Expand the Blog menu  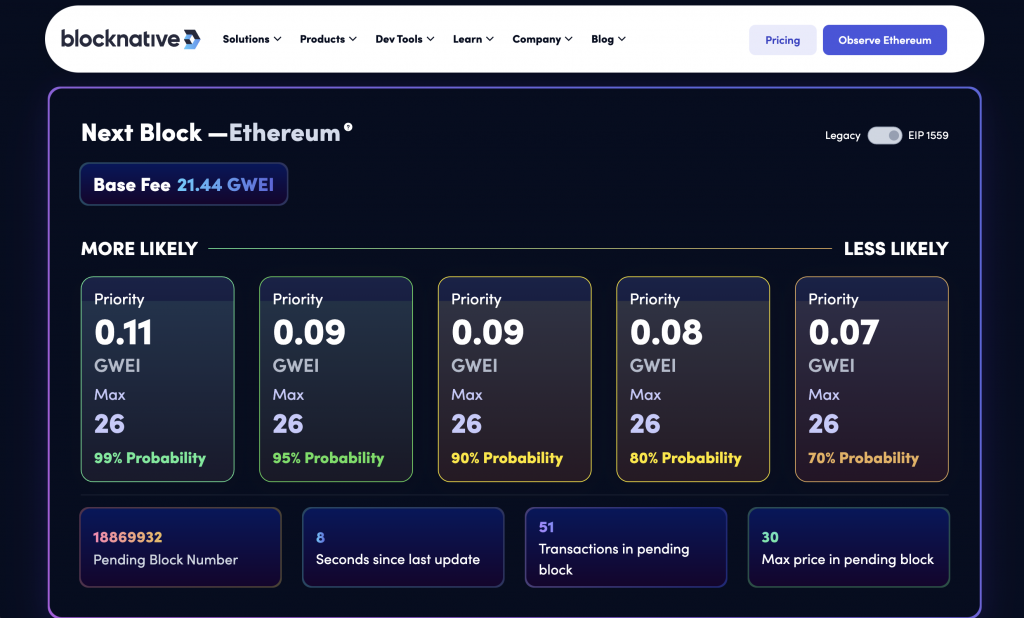click(608, 39)
